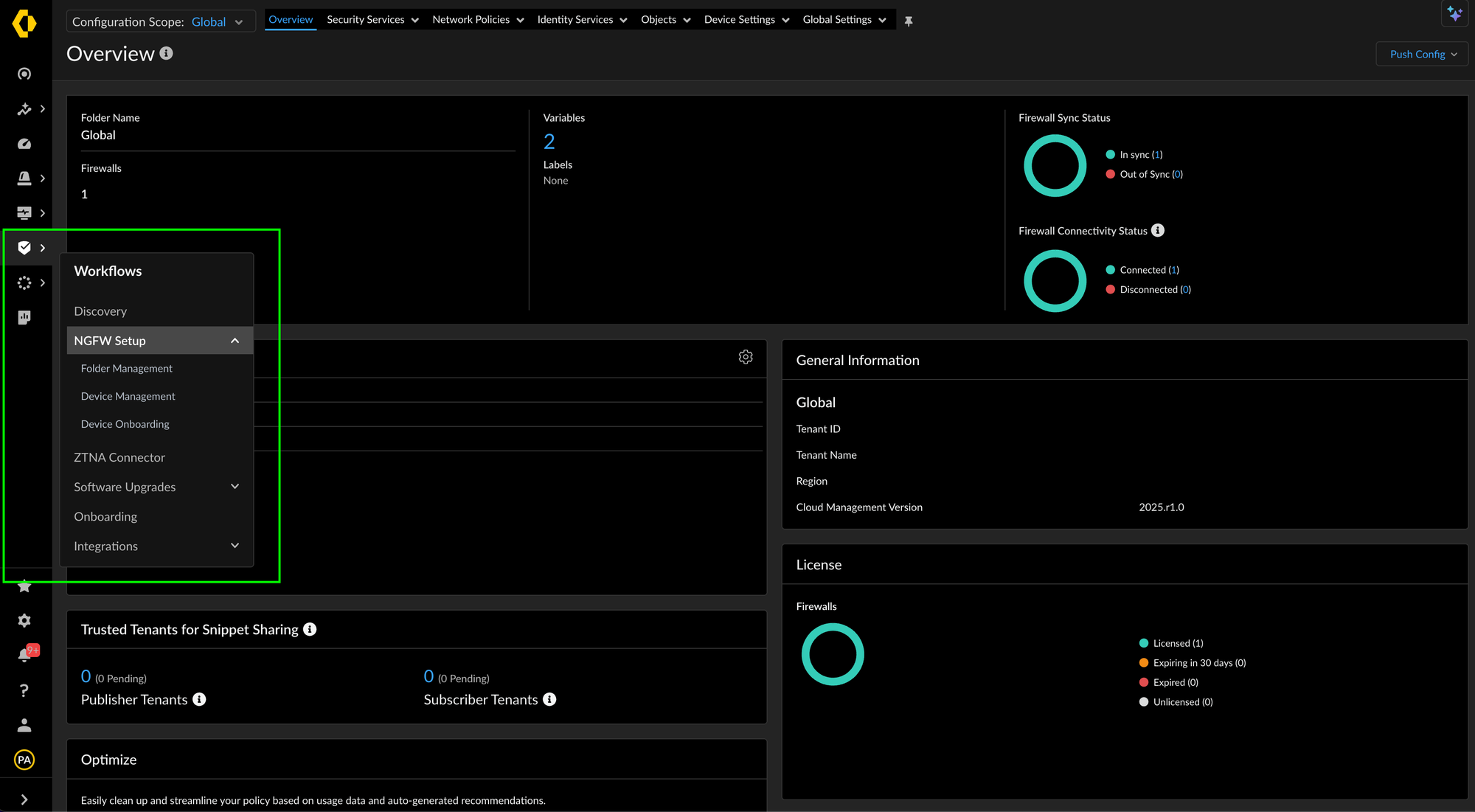Click the Firewall Connectivity Status donut chart

[1055, 281]
